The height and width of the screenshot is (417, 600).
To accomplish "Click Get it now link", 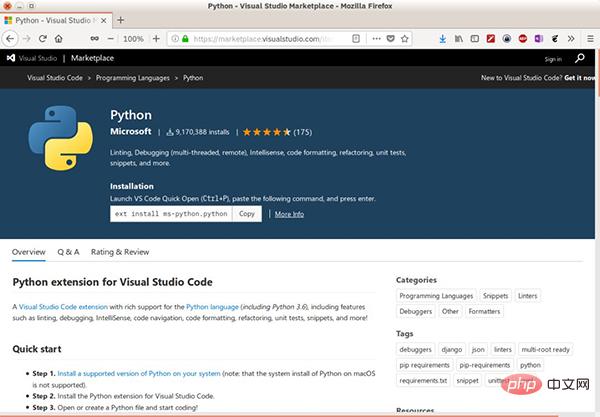I will point(579,78).
